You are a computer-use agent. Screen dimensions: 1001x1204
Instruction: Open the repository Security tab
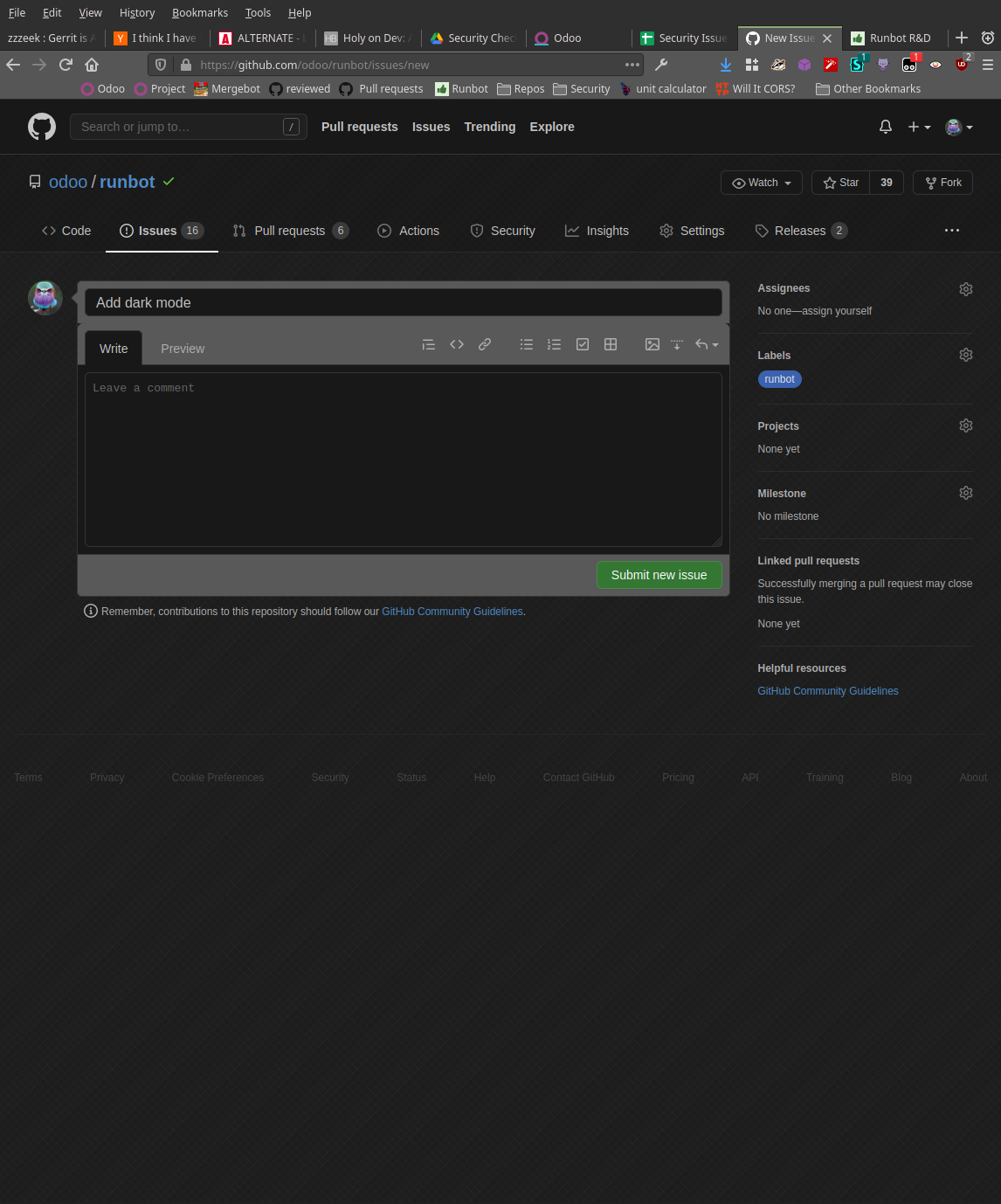coord(502,231)
